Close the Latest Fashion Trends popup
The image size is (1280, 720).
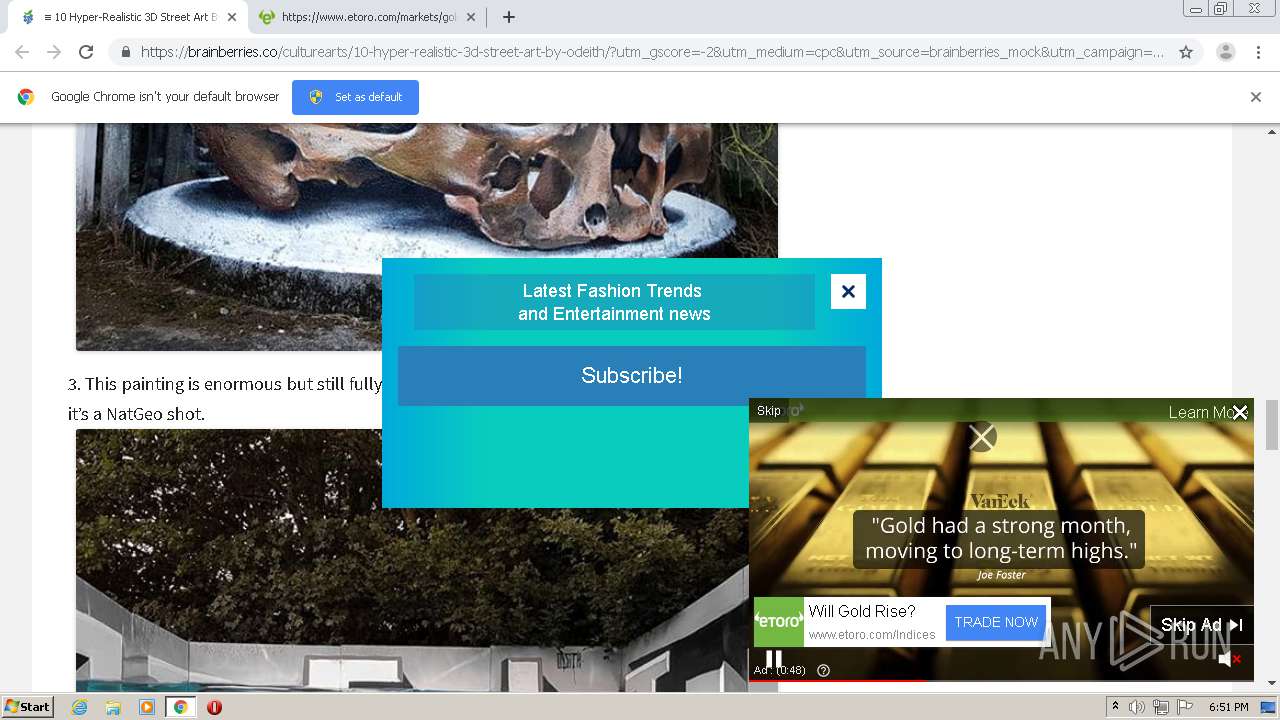[x=848, y=291]
